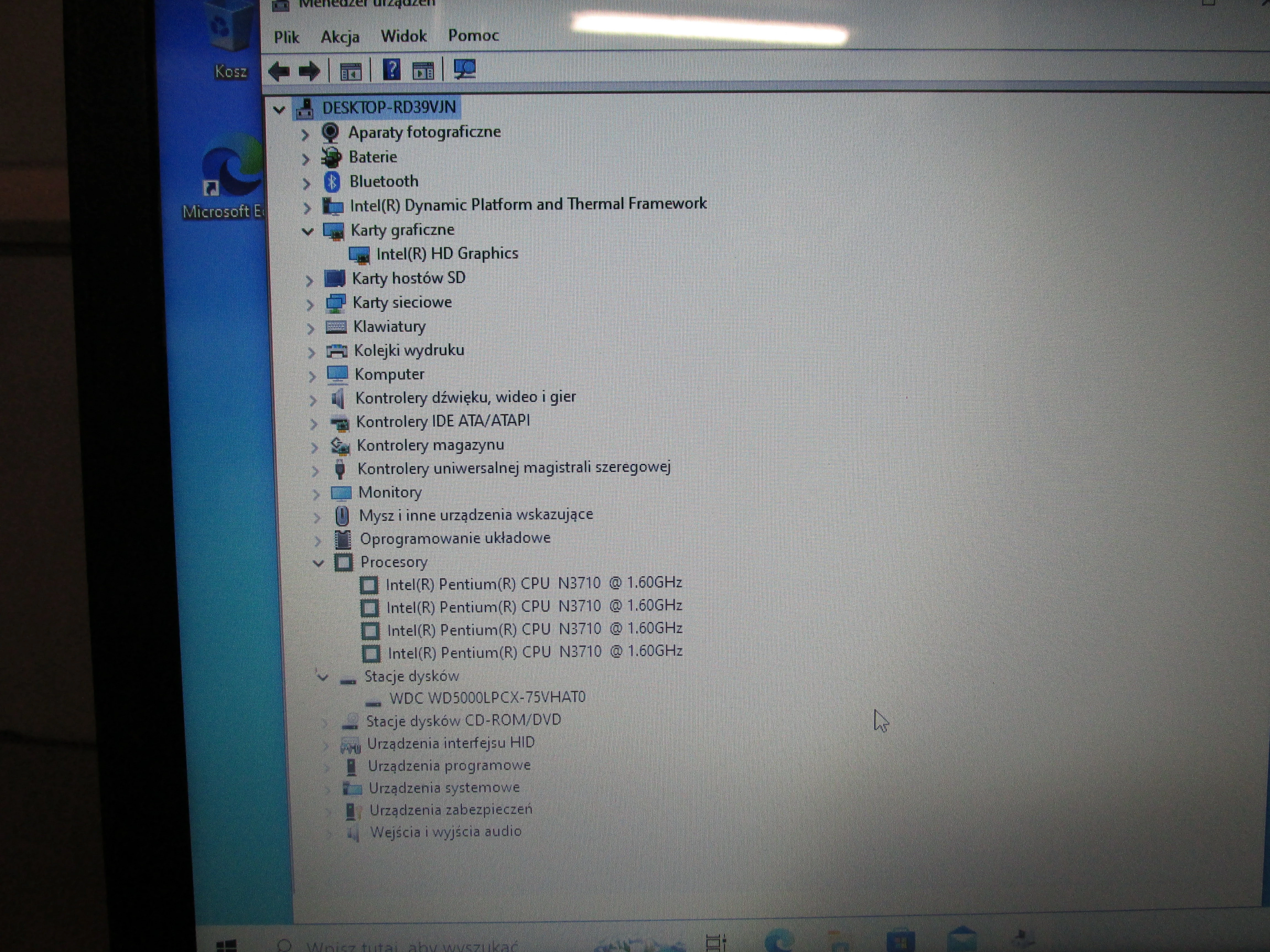This screenshot has width=1270, height=952.
Task: Select Urządzenia systemowe
Action: (444, 788)
